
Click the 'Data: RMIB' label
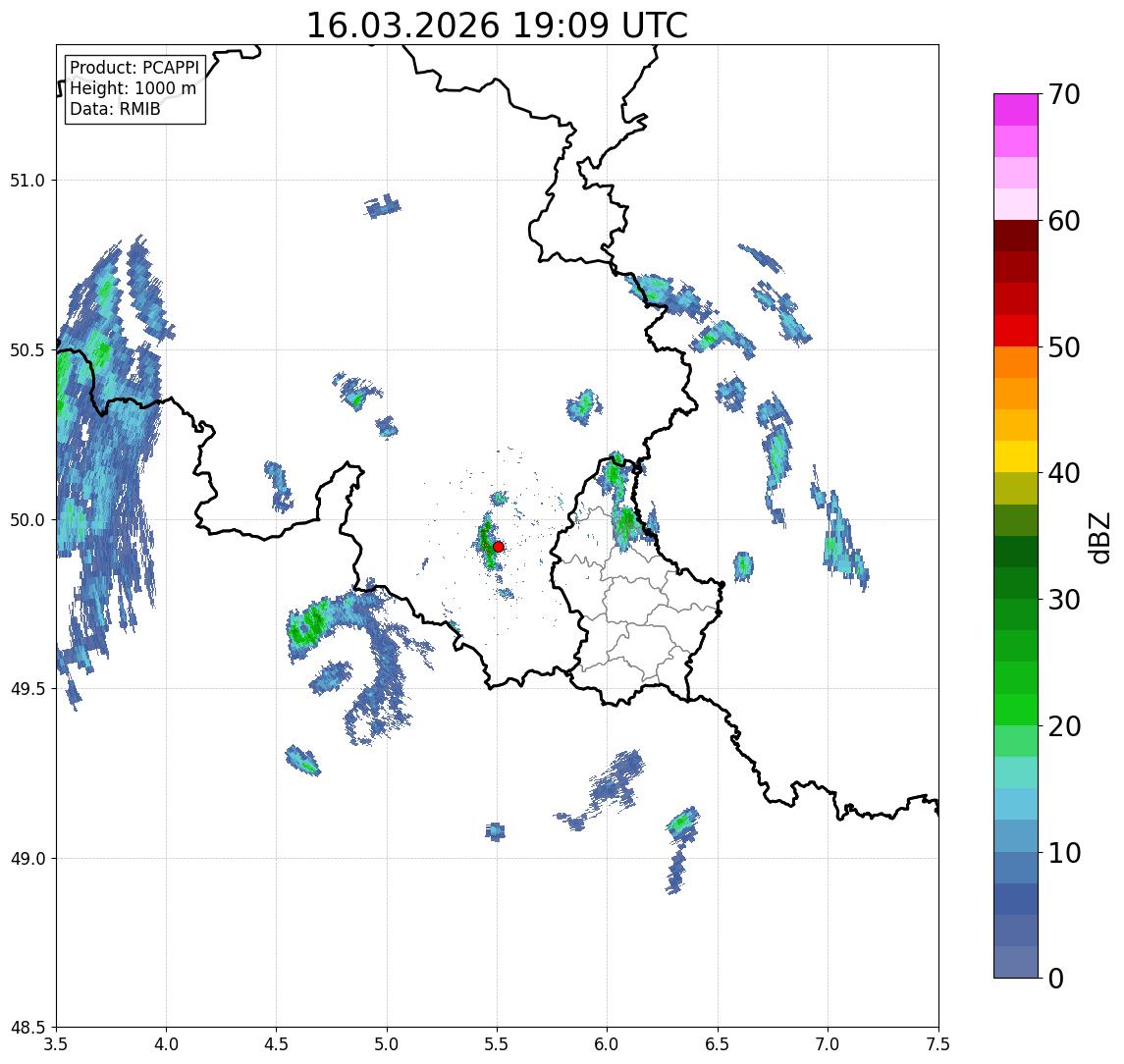115,109
